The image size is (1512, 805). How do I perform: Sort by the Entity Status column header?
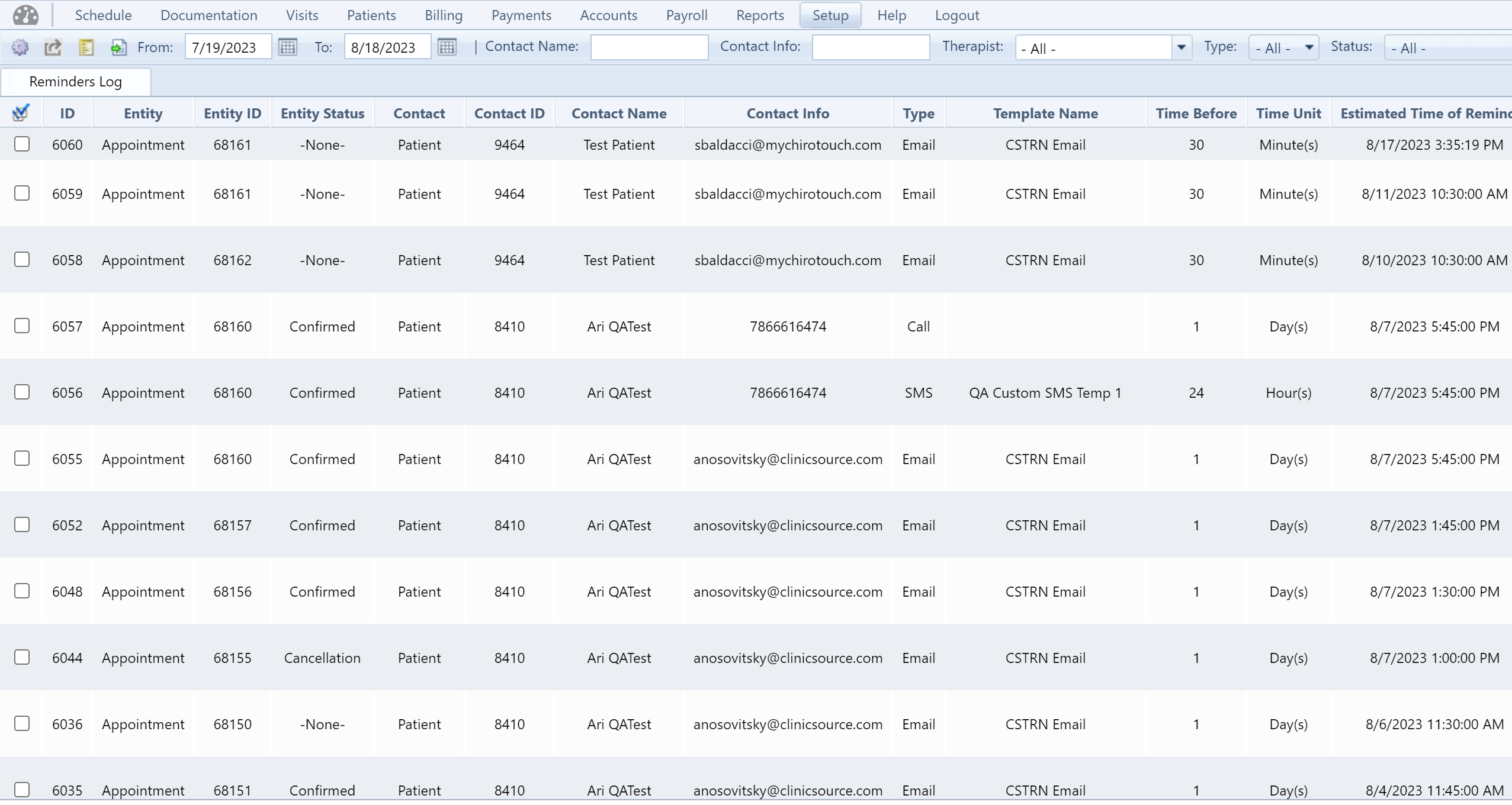323,113
